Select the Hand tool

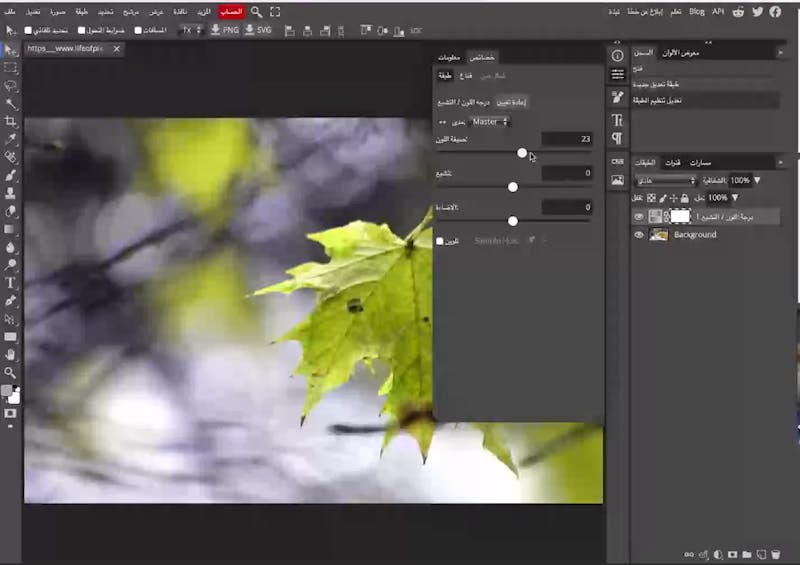(x=11, y=354)
